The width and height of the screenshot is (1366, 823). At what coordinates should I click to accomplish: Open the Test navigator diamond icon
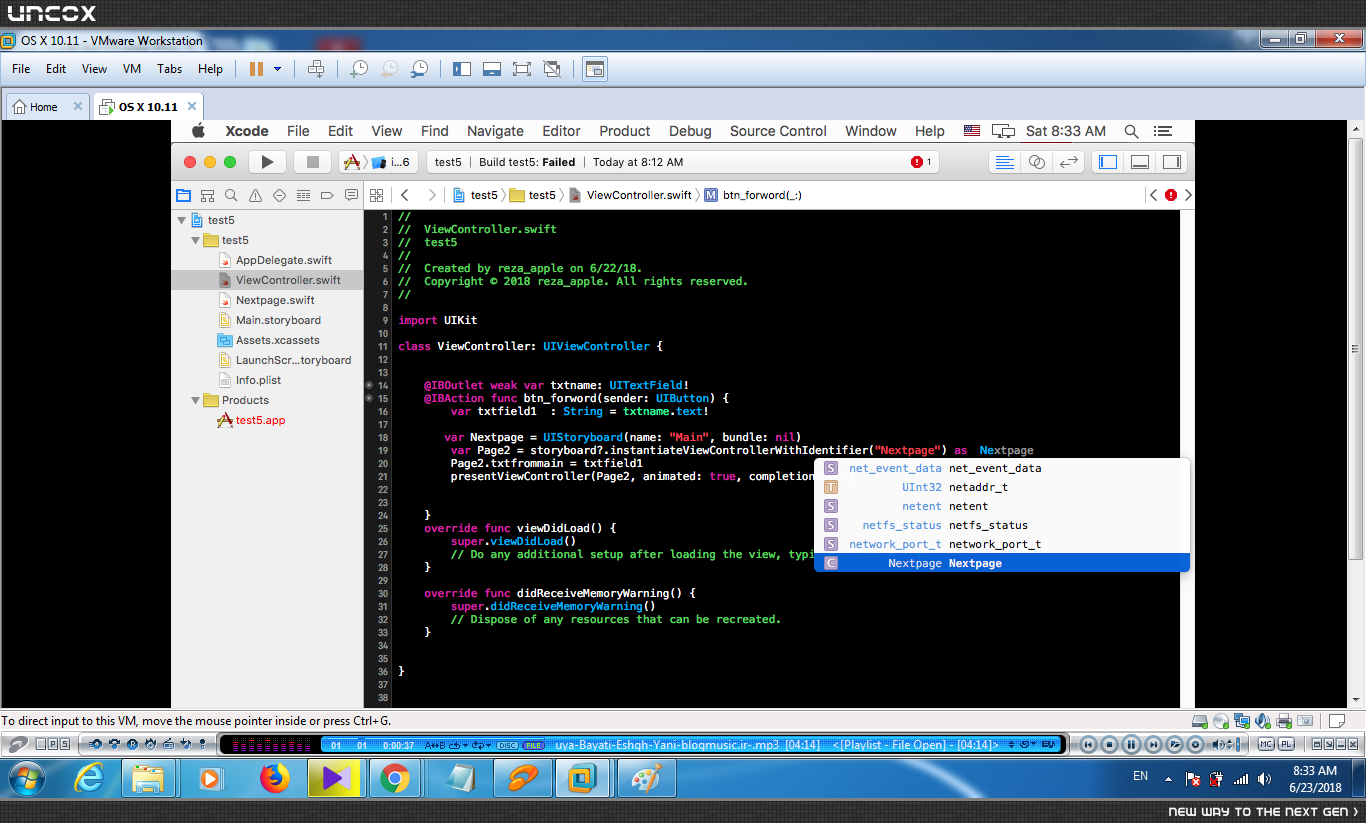click(x=279, y=195)
